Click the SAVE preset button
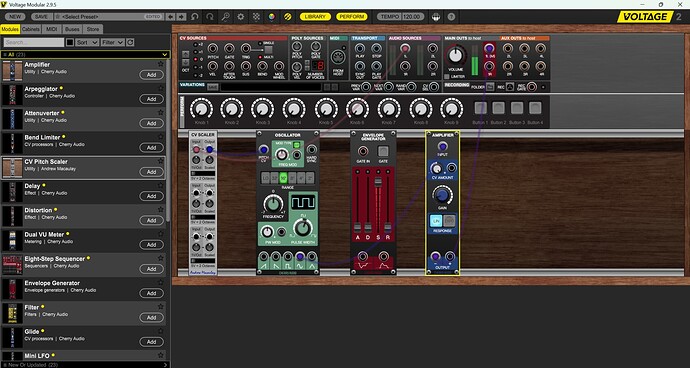Image resolution: width=690 pixels, height=368 pixels. pos(41,17)
